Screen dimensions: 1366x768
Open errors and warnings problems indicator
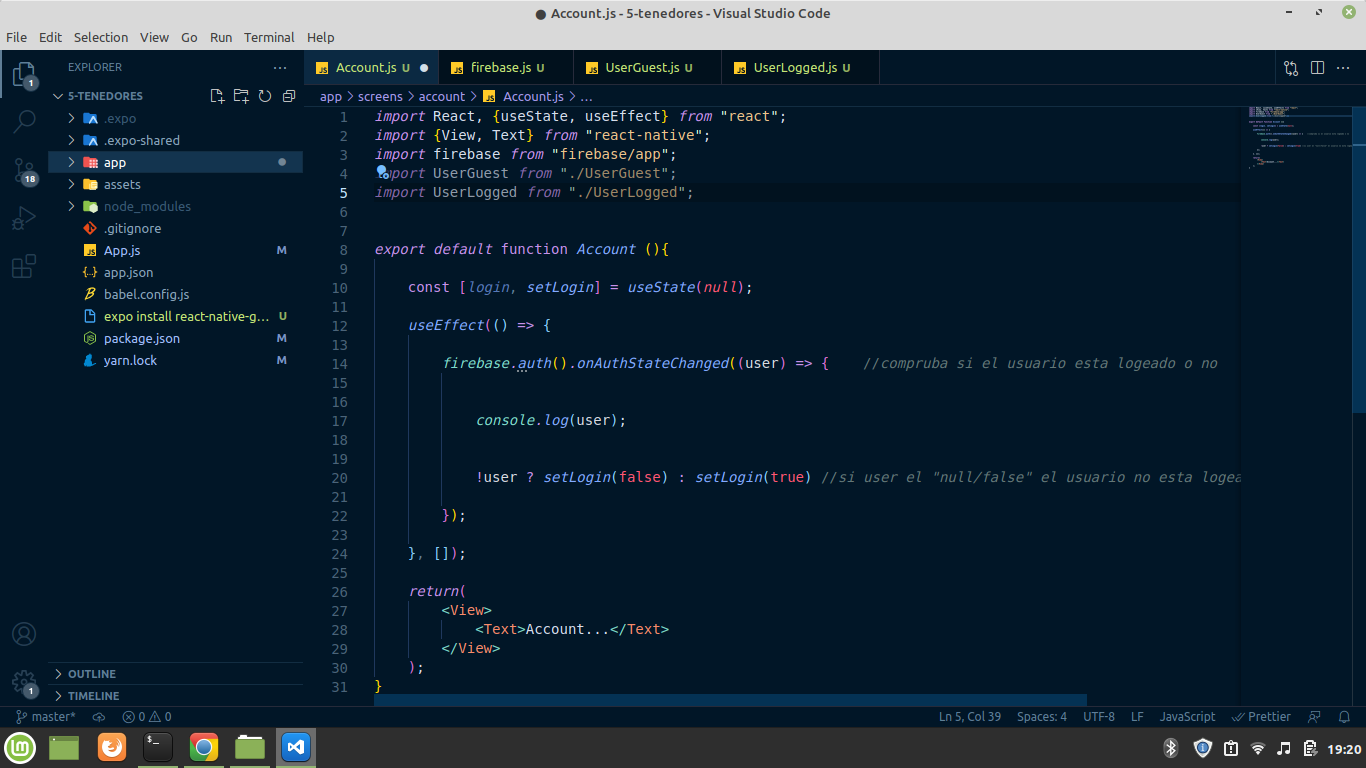click(146, 717)
